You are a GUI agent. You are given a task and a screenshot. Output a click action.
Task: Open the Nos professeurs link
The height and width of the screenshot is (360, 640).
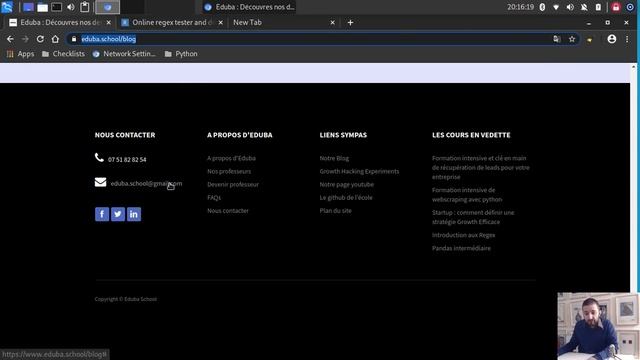[229, 171]
